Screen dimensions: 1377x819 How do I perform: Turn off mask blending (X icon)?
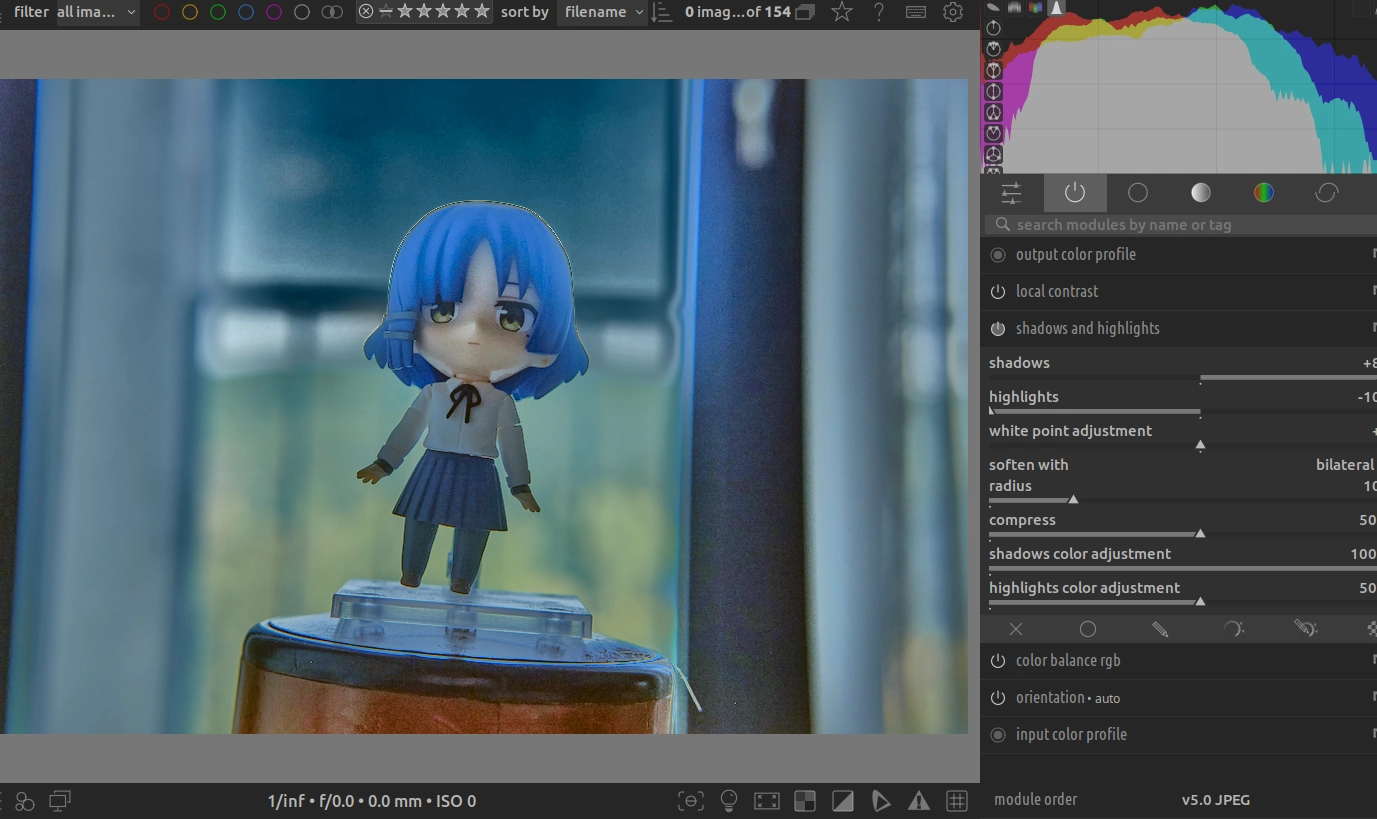coord(1016,629)
